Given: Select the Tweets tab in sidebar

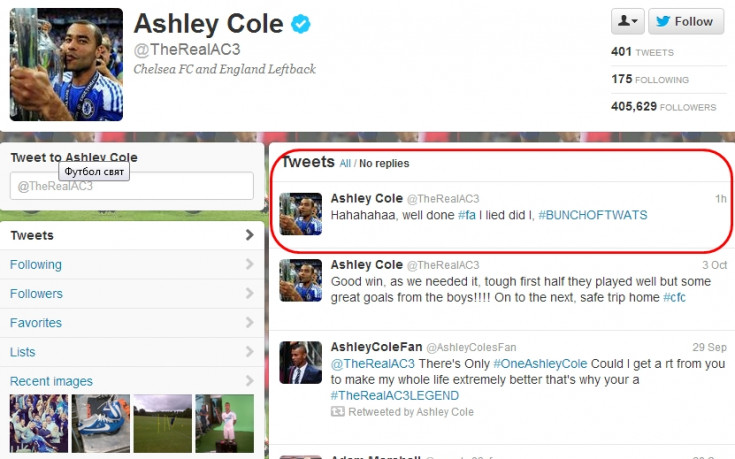Looking at the screenshot, I should click(x=132, y=235).
